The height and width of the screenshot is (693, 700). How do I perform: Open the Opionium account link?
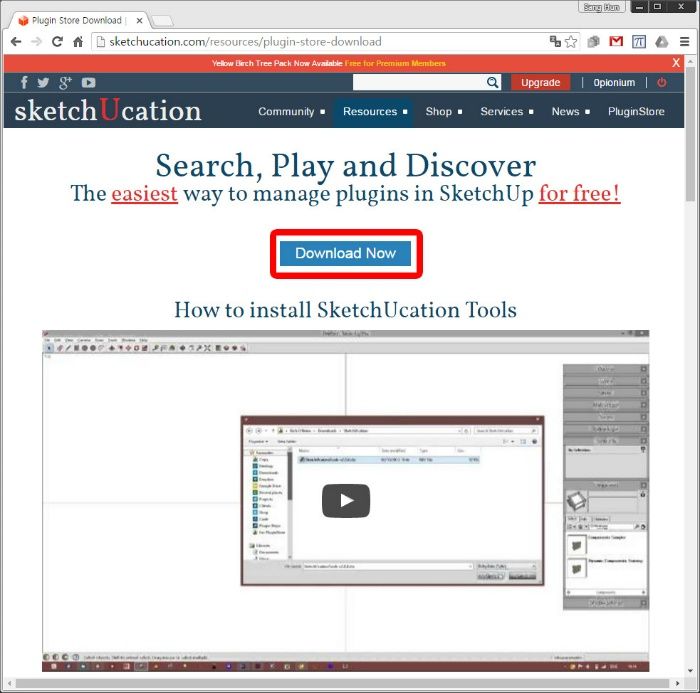point(614,83)
